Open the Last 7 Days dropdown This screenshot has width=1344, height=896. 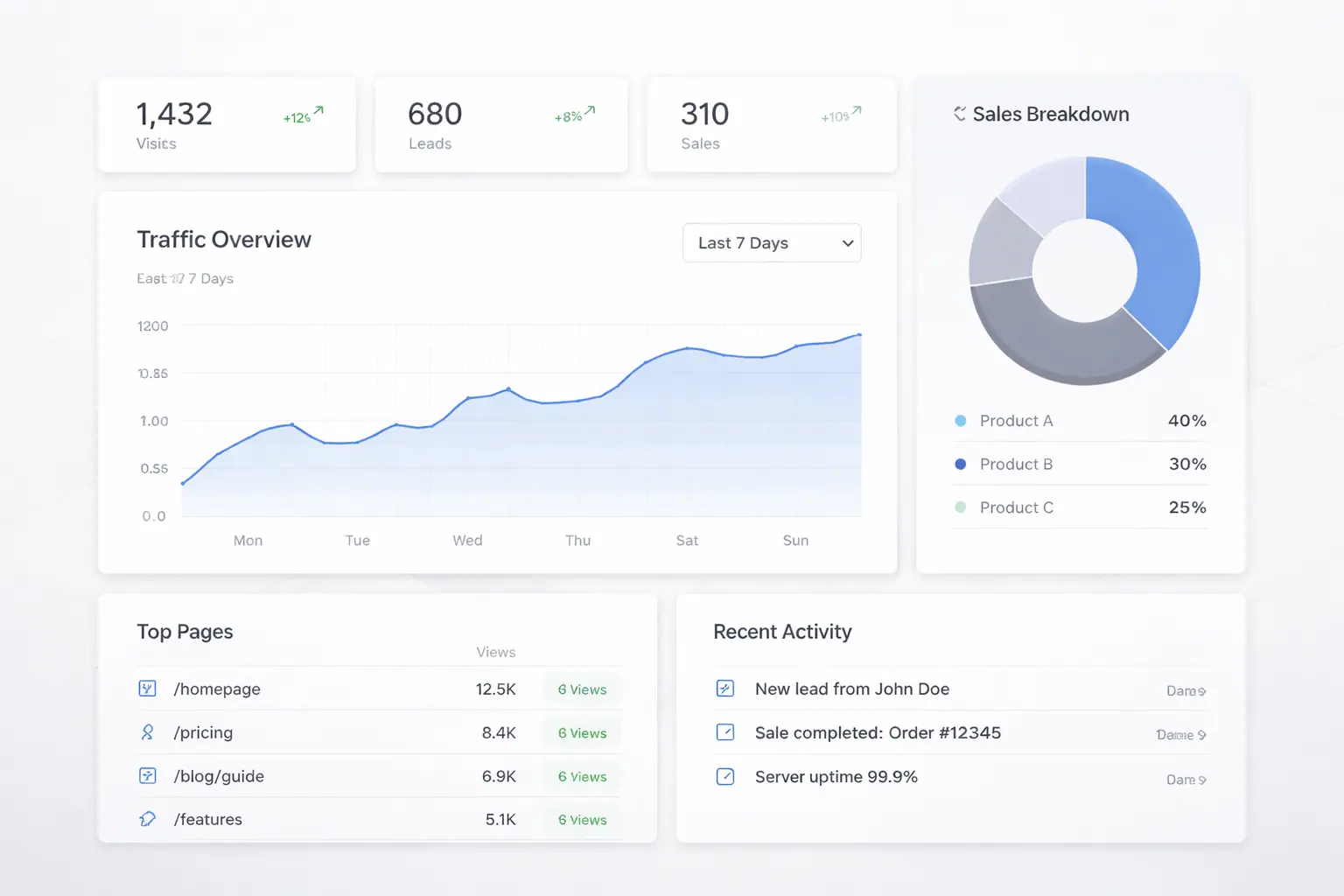771,243
